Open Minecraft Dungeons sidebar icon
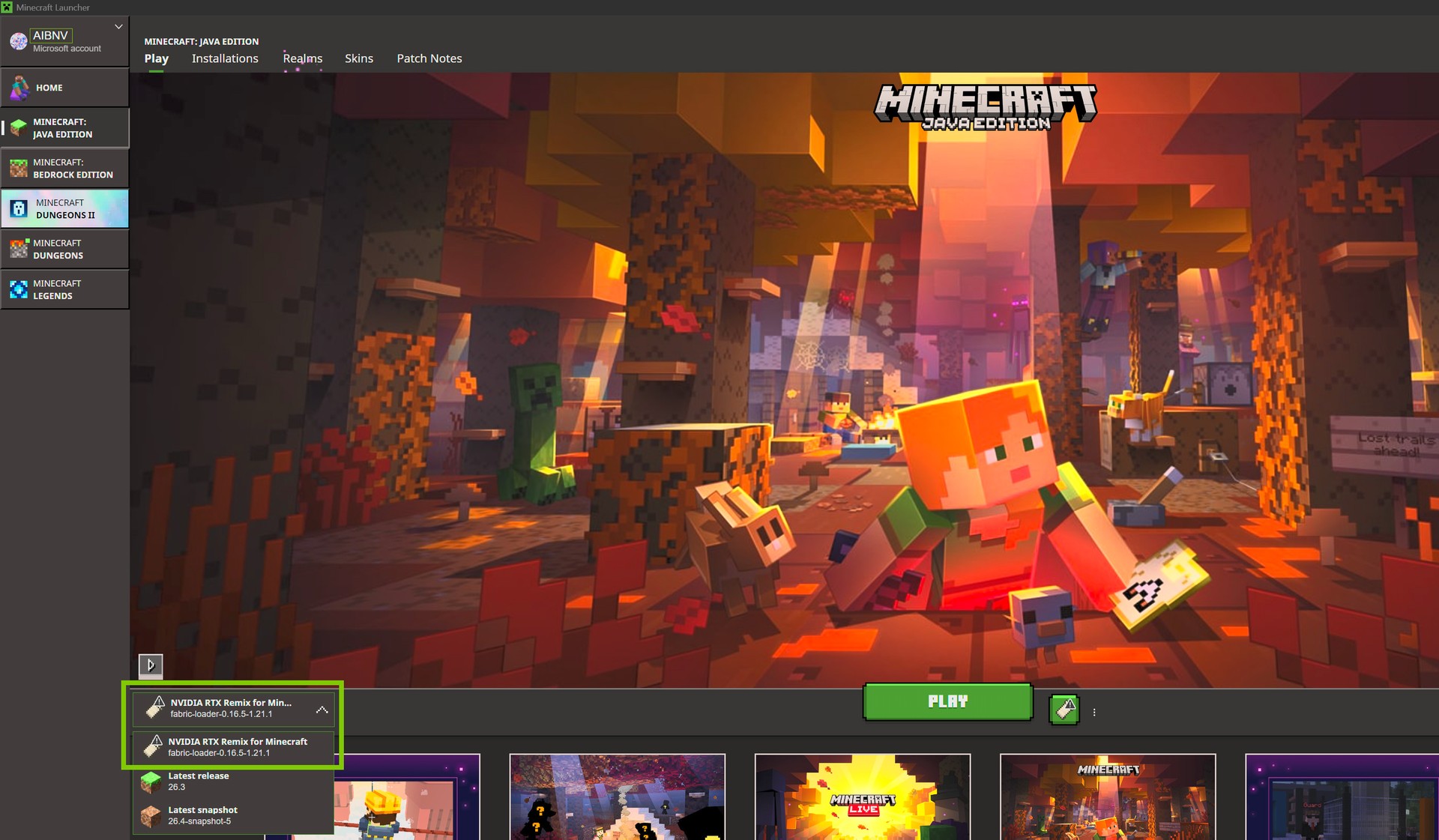1439x840 pixels. pos(19,250)
